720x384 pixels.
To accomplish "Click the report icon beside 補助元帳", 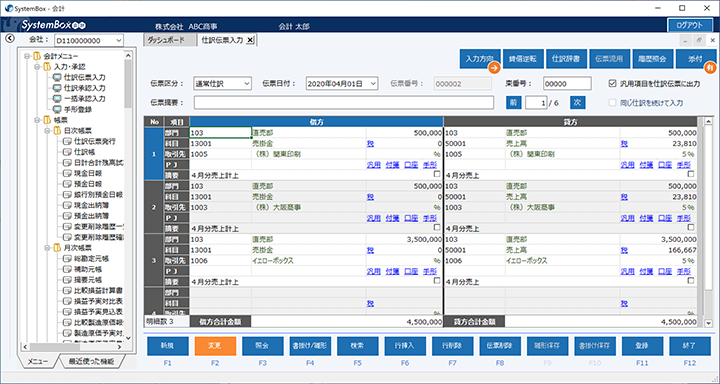I will pos(67,269).
